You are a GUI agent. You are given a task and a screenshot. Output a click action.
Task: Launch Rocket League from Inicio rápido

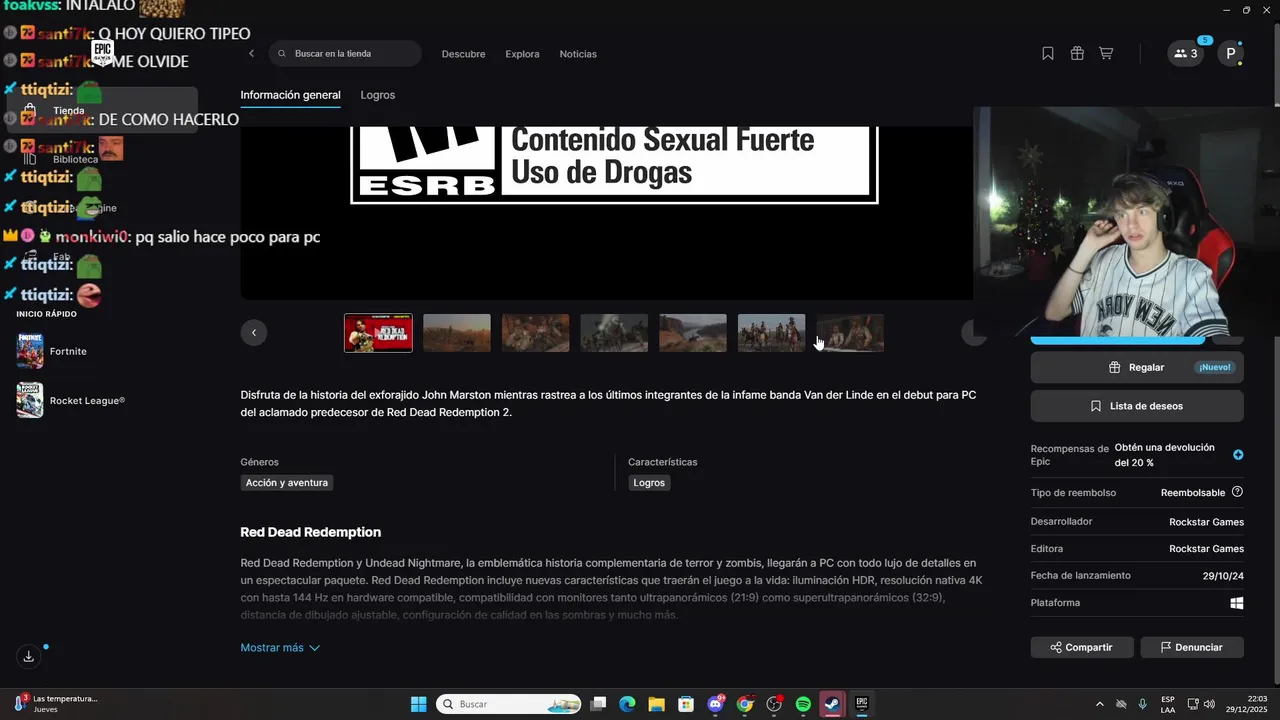point(70,400)
